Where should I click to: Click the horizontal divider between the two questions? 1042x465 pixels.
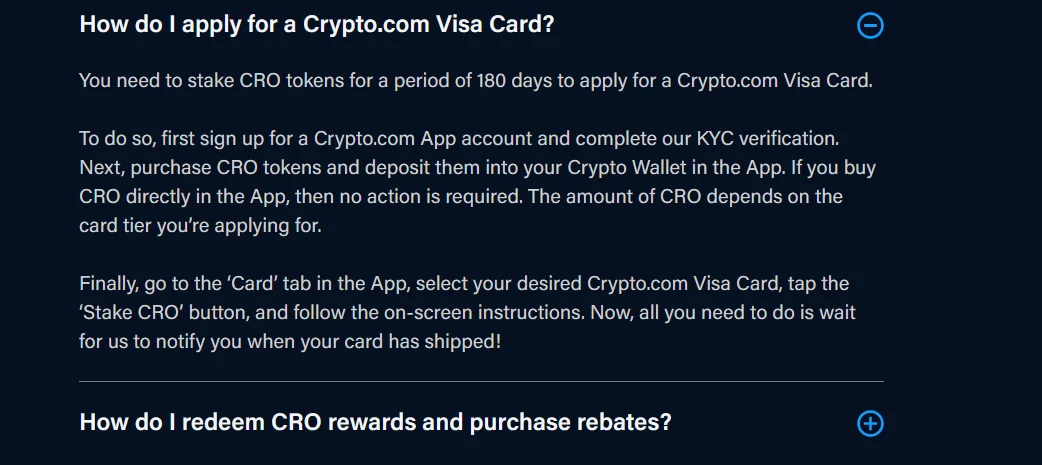pyautogui.click(x=481, y=381)
